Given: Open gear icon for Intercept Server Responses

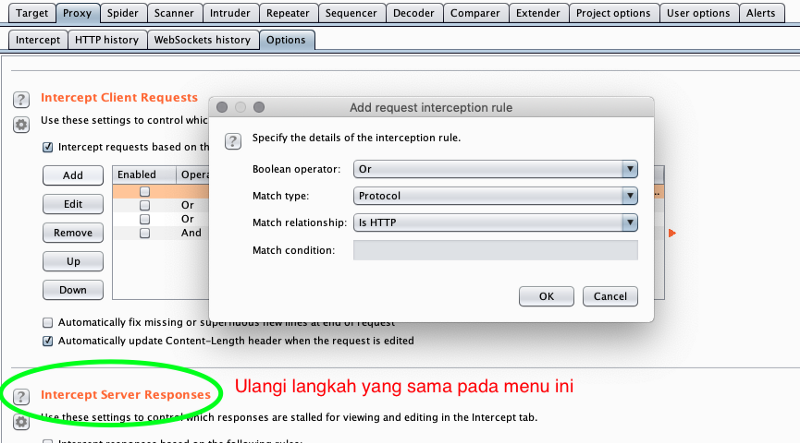Looking at the screenshot, I should pos(21,422).
